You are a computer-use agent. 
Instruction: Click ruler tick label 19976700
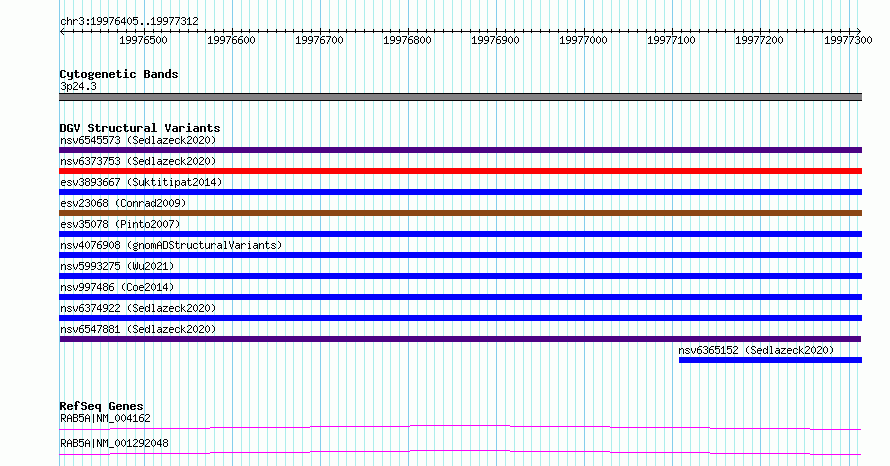[x=319, y=40]
